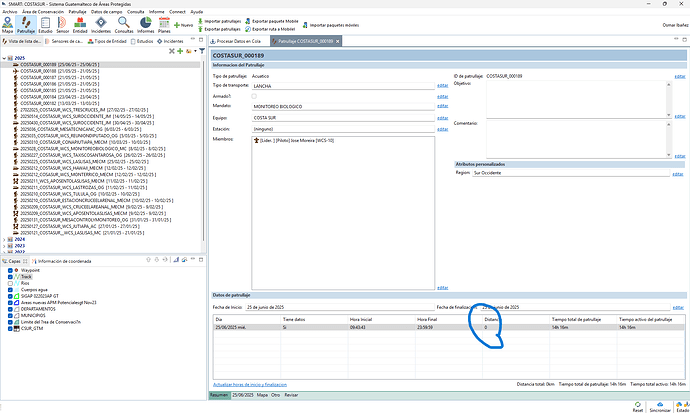Viewport: 690px width, 413px height.
Task: Expand the 2023 patrol tree node
Action: pos(5,246)
